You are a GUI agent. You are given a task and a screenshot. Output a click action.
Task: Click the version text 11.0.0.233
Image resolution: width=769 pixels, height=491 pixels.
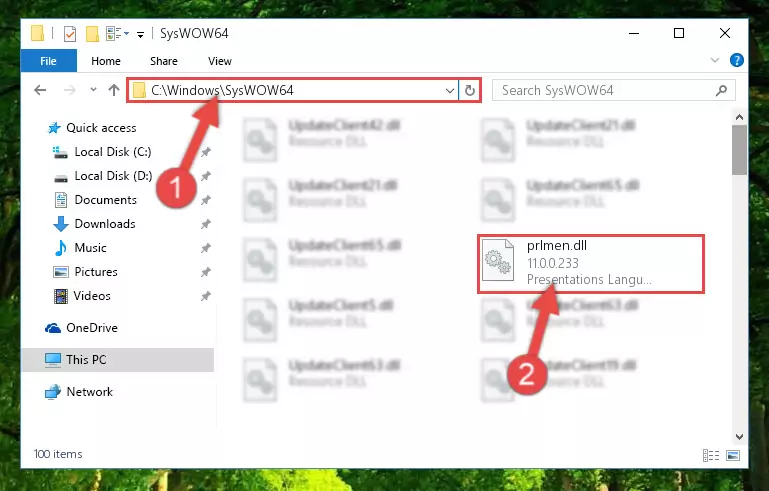[553, 263]
